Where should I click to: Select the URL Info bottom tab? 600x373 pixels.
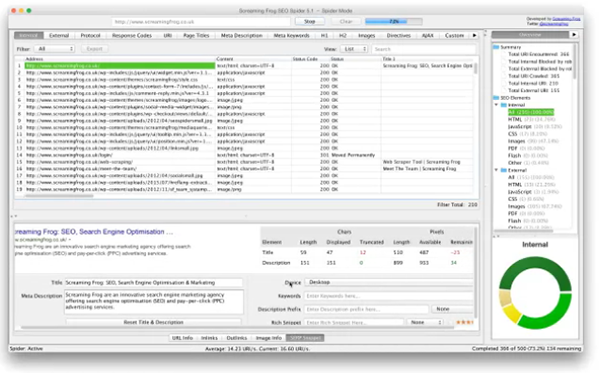click(182, 338)
